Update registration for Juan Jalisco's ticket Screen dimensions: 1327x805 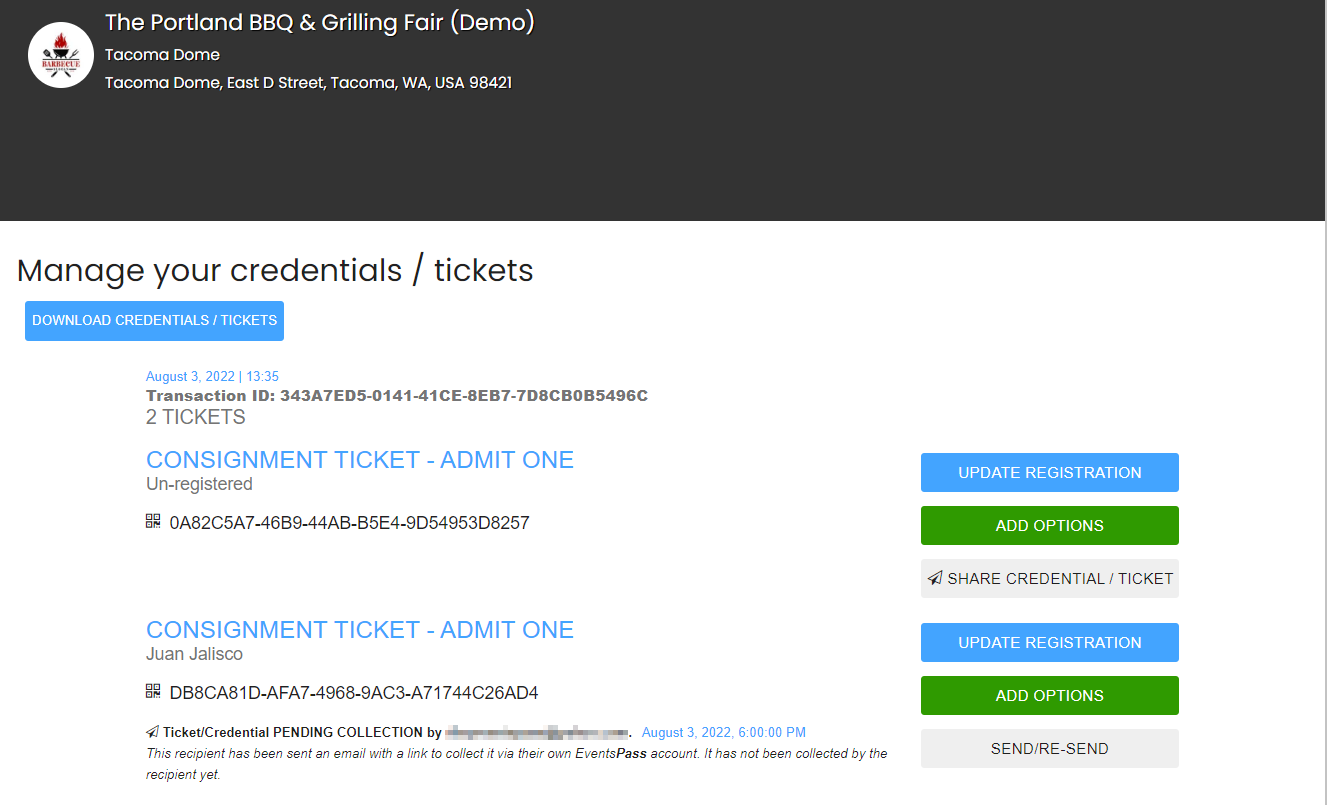point(1050,643)
